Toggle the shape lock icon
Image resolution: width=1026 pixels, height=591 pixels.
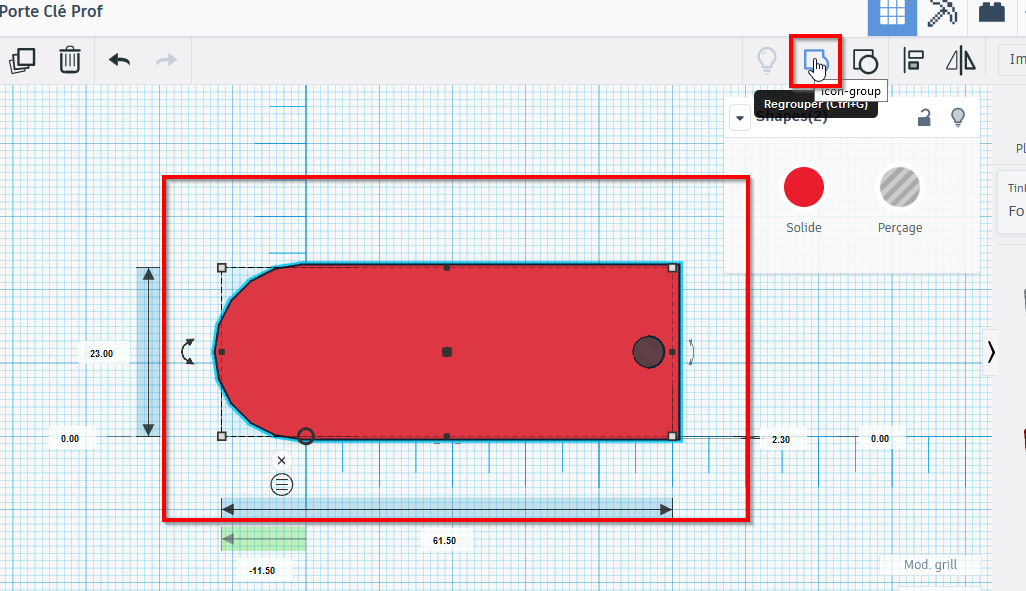point(924,118)
